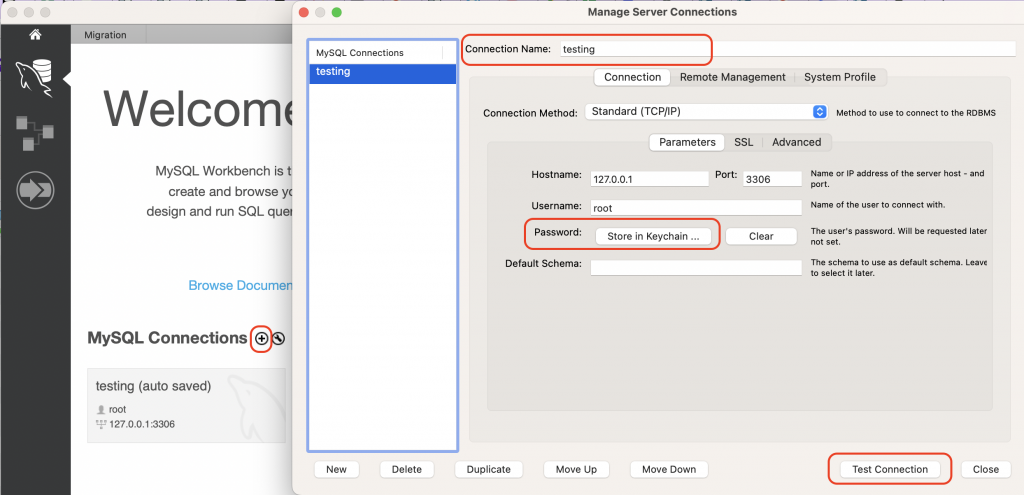This screenshot has height=495, width=1024.
Task: Click the green zoom button of dialog
Action: click(337, 12)
